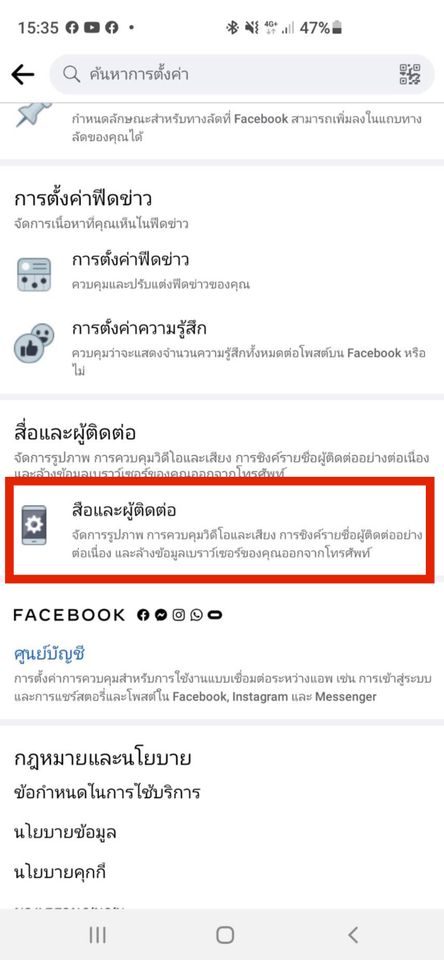
Task: Tap the WhatsApp logo beside FACEBOOK
Action: coord(196,615)
